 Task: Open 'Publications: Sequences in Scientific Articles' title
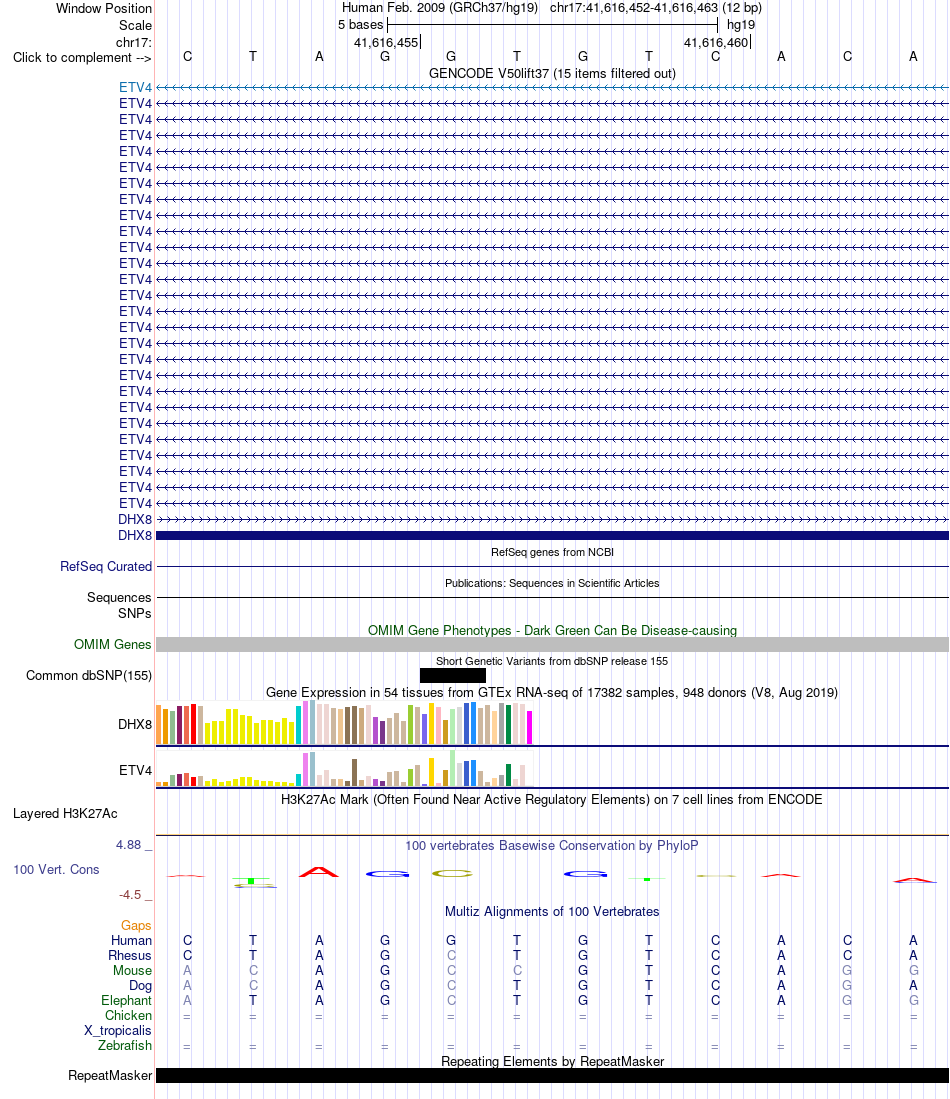pyautogui.click(x=552, y=583)
